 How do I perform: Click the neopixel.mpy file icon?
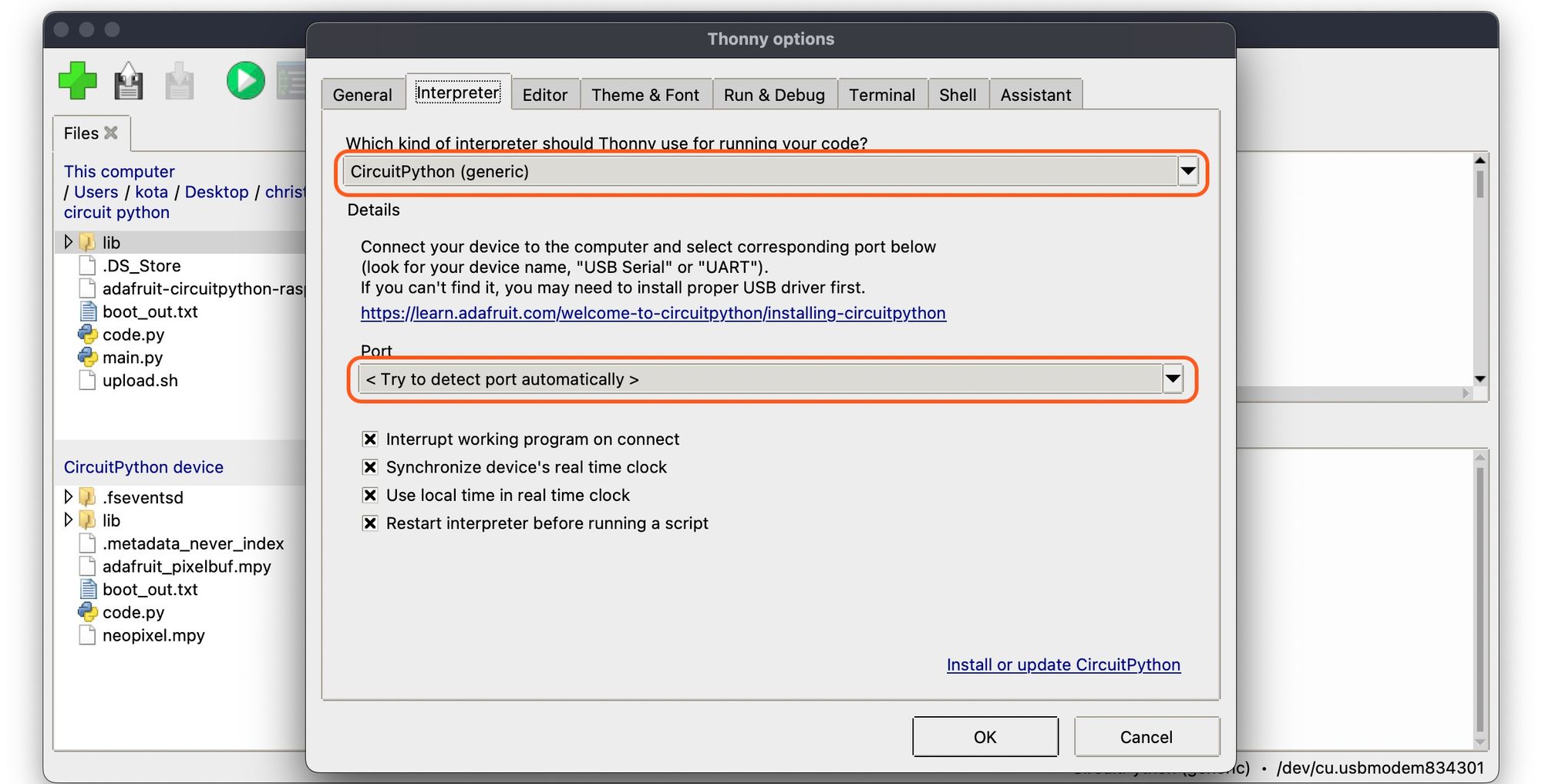tap(88, 635)
